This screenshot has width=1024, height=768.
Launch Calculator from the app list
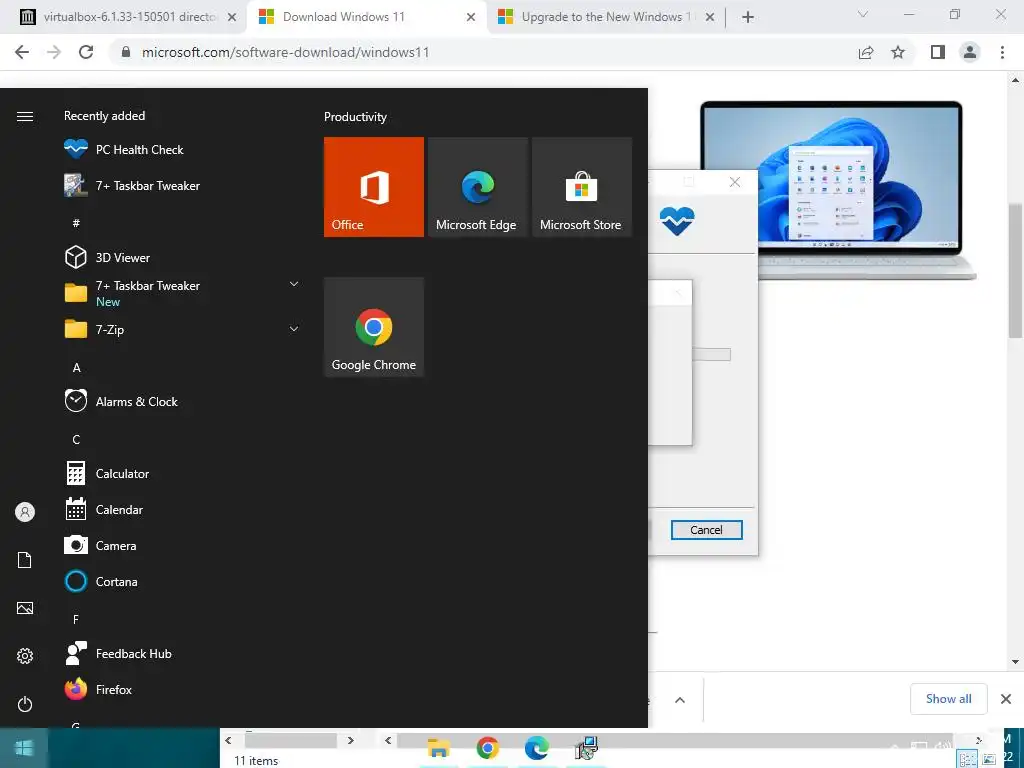coord(107,473)
